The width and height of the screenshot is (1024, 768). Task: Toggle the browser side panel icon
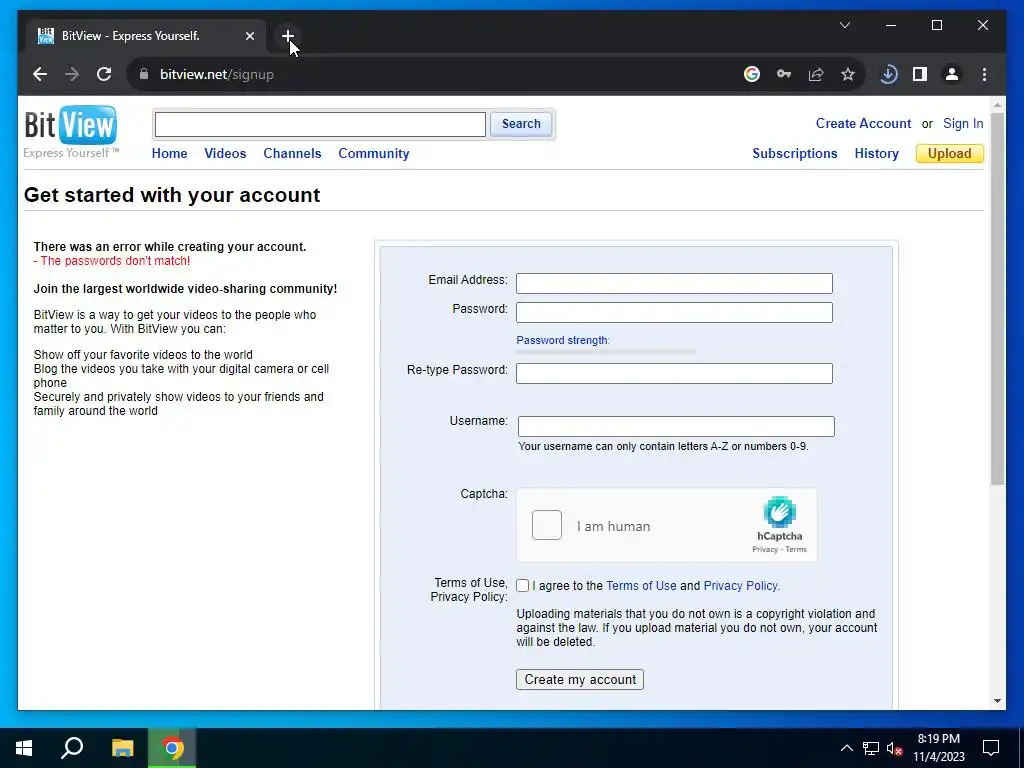[920, 74]
